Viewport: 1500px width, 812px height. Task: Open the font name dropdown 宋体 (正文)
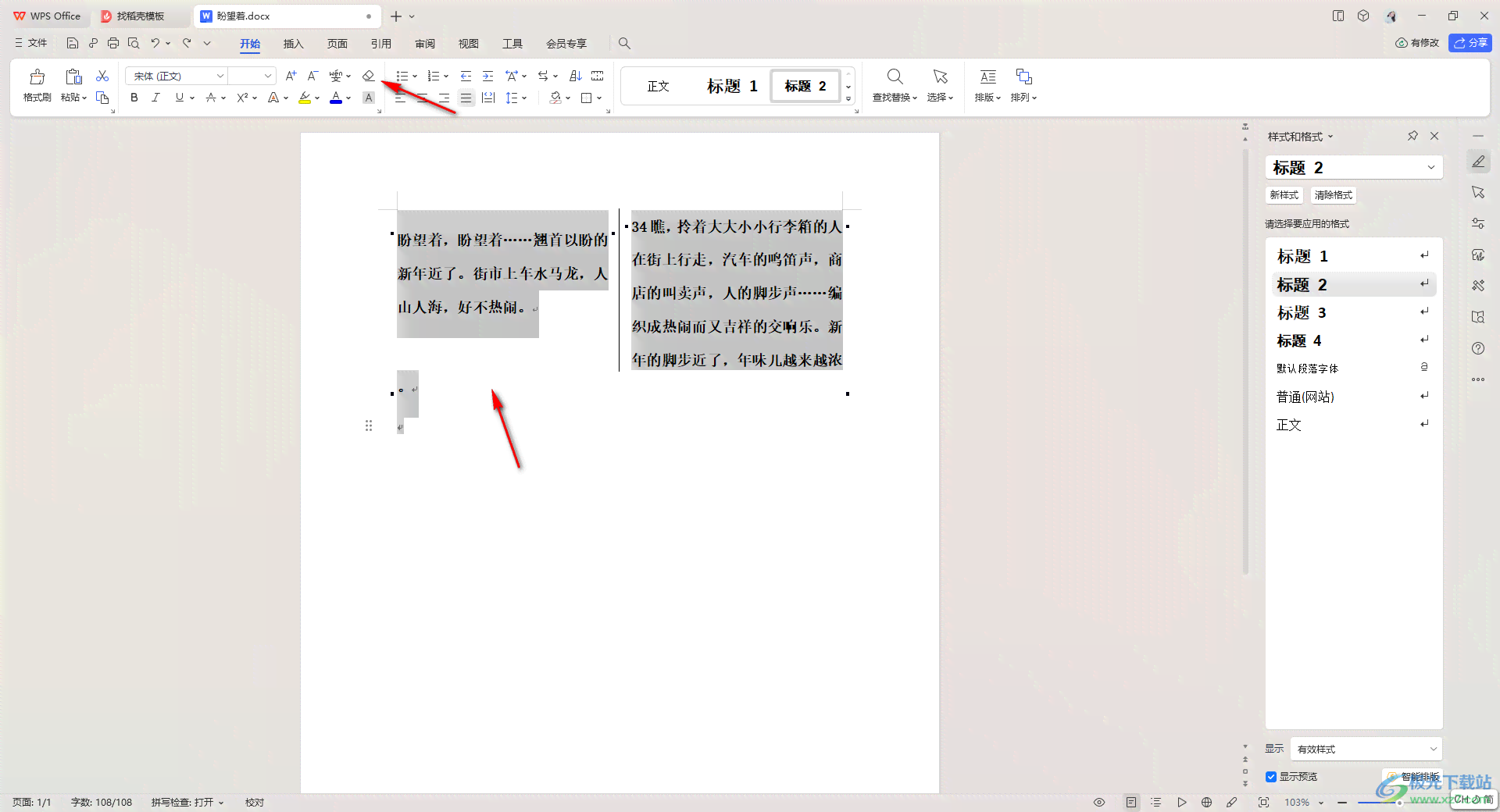coord(220,76)
